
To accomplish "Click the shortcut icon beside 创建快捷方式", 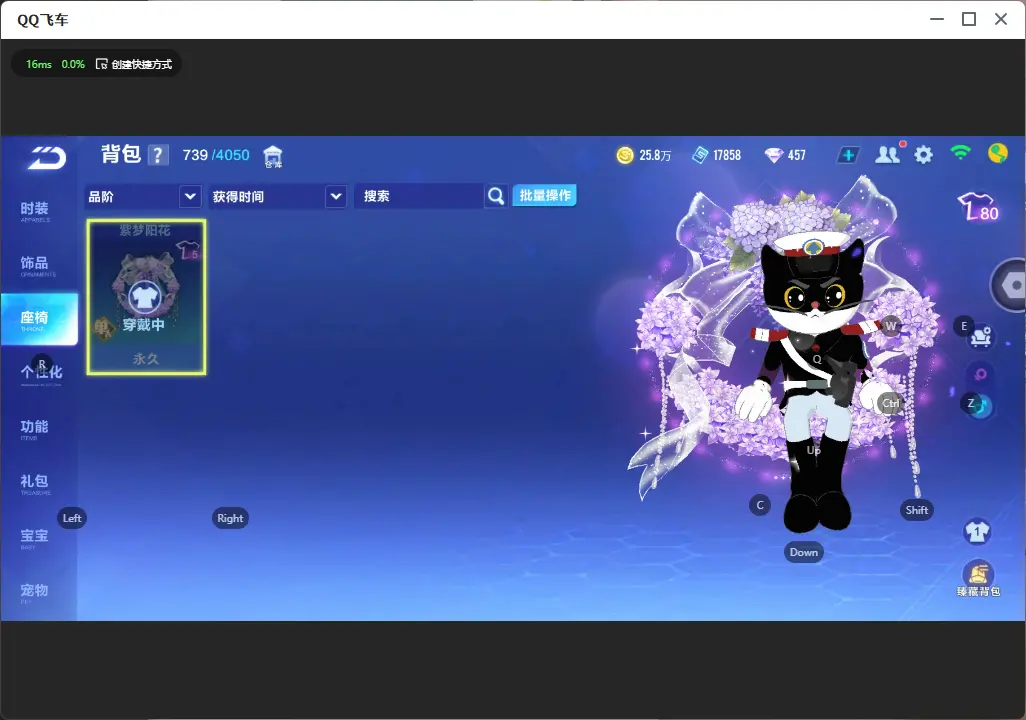I will [101, 64].
